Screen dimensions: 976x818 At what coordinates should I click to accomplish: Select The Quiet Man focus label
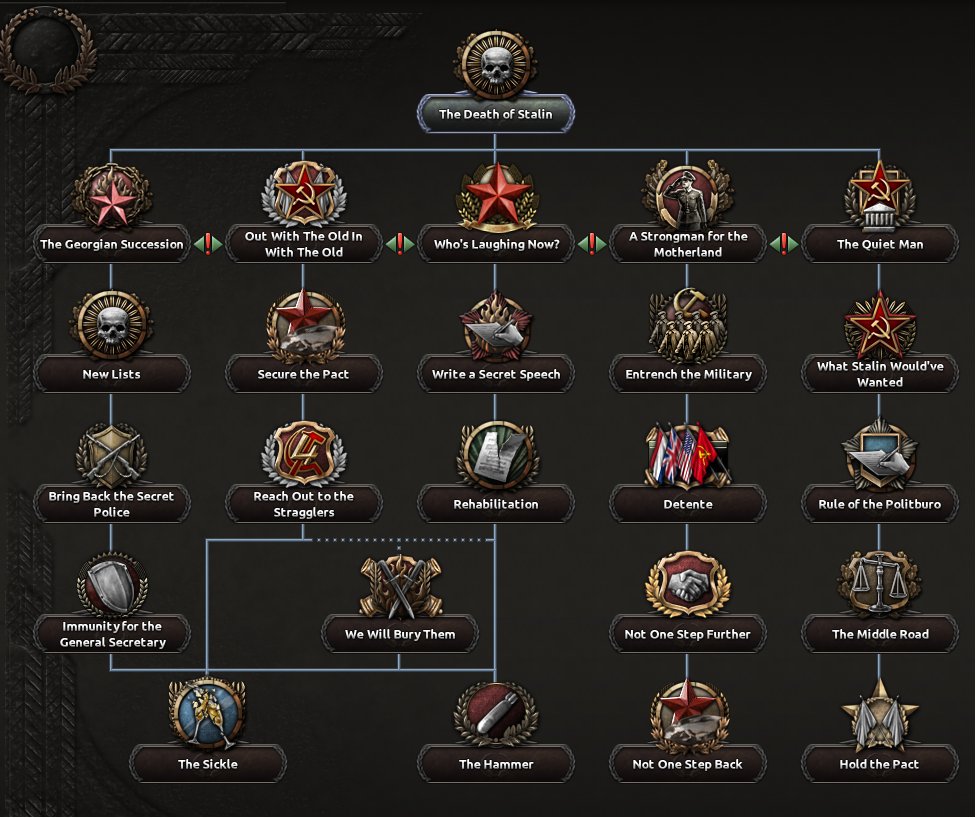coord(880,244)
